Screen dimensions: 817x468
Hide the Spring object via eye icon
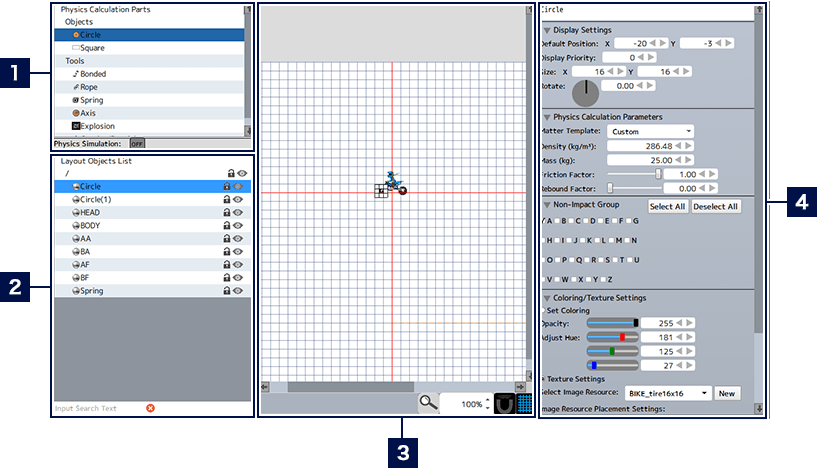click(238, 291)
